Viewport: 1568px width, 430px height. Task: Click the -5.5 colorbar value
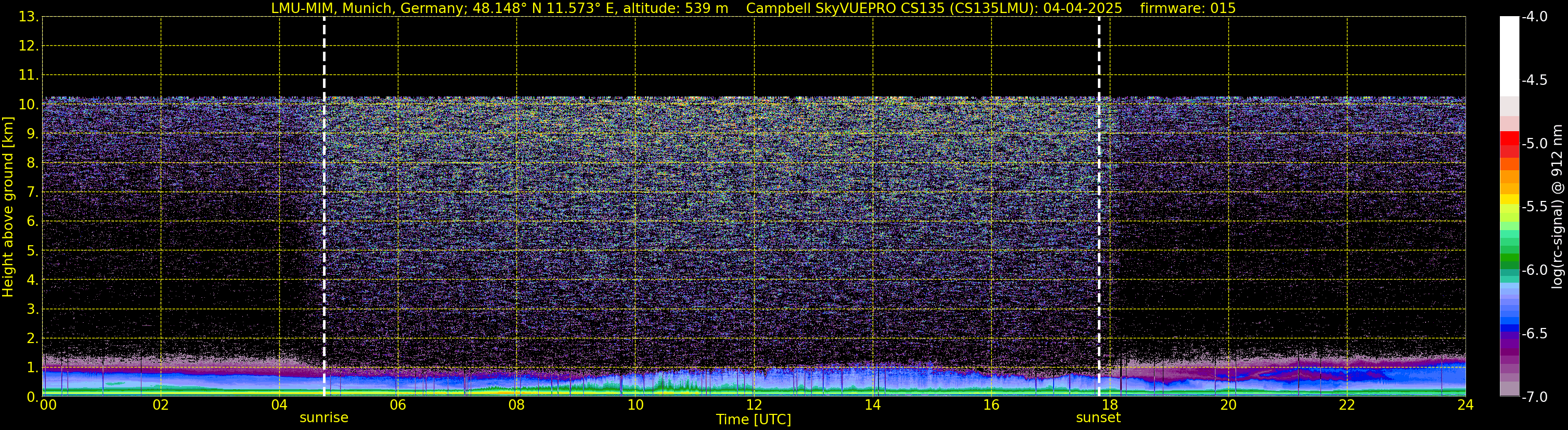point(1535,207)
